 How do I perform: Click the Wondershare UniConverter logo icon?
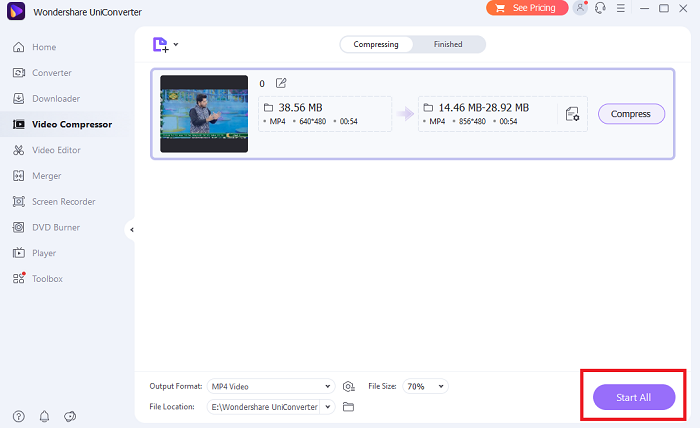pyautogui.click(x=16, y=11)
